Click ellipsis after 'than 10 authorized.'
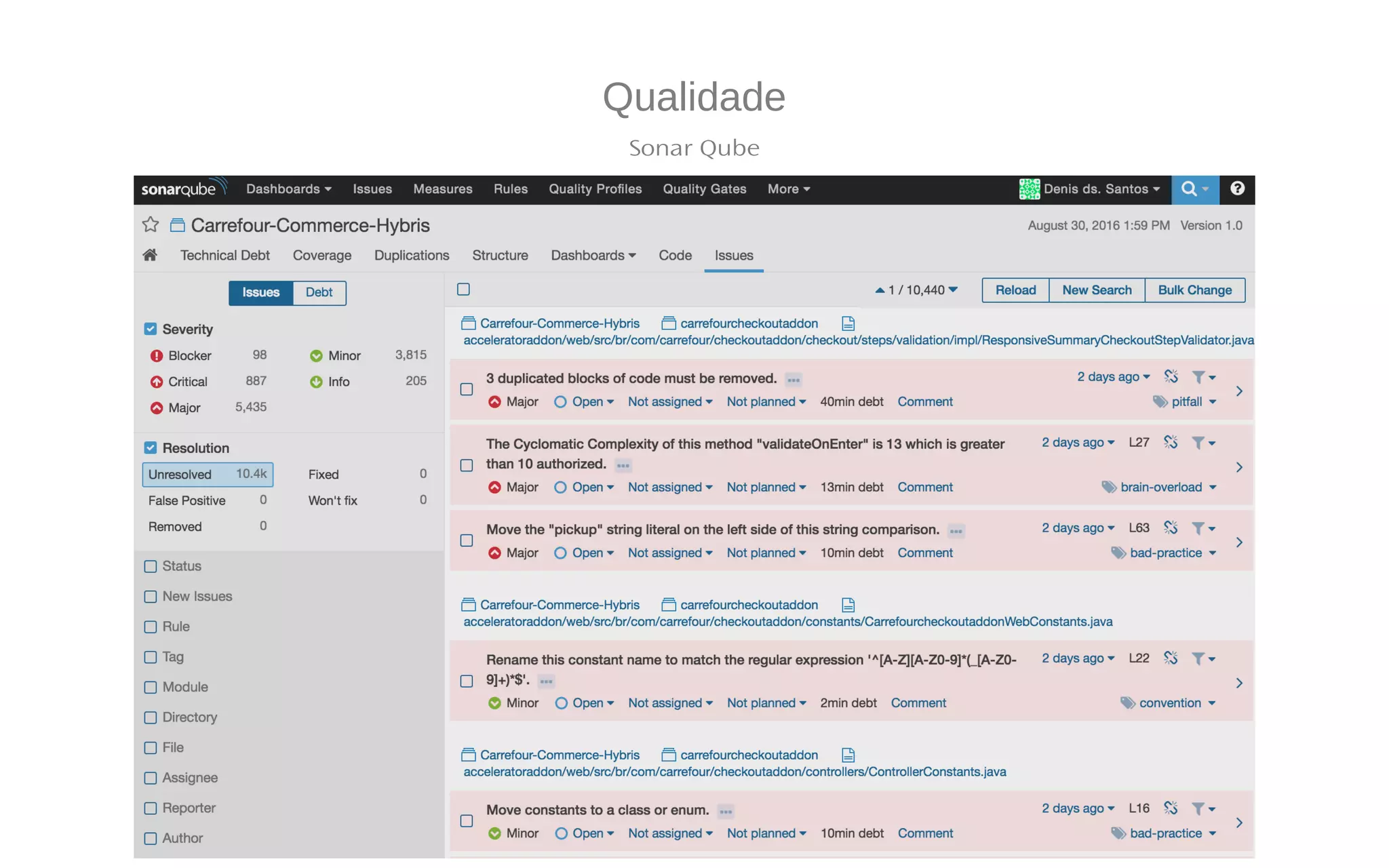 click(x=623, y=465)
